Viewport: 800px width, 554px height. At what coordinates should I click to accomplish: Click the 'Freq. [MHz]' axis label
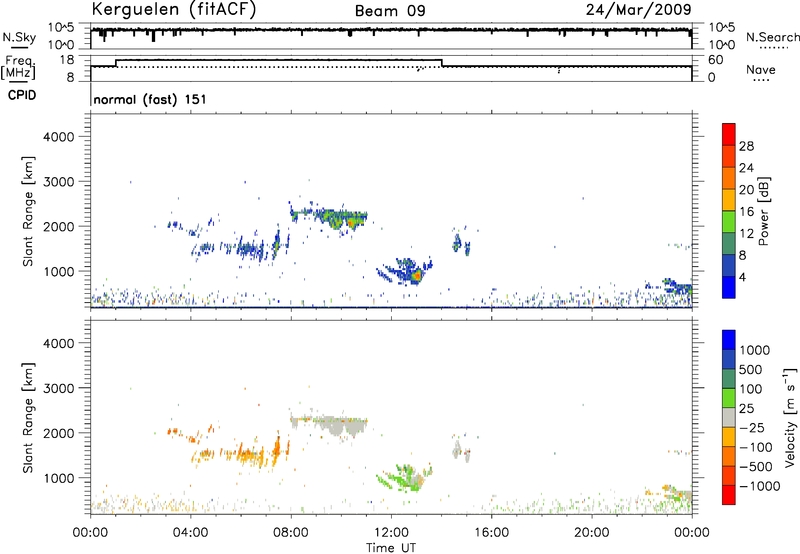coord(19,67)
